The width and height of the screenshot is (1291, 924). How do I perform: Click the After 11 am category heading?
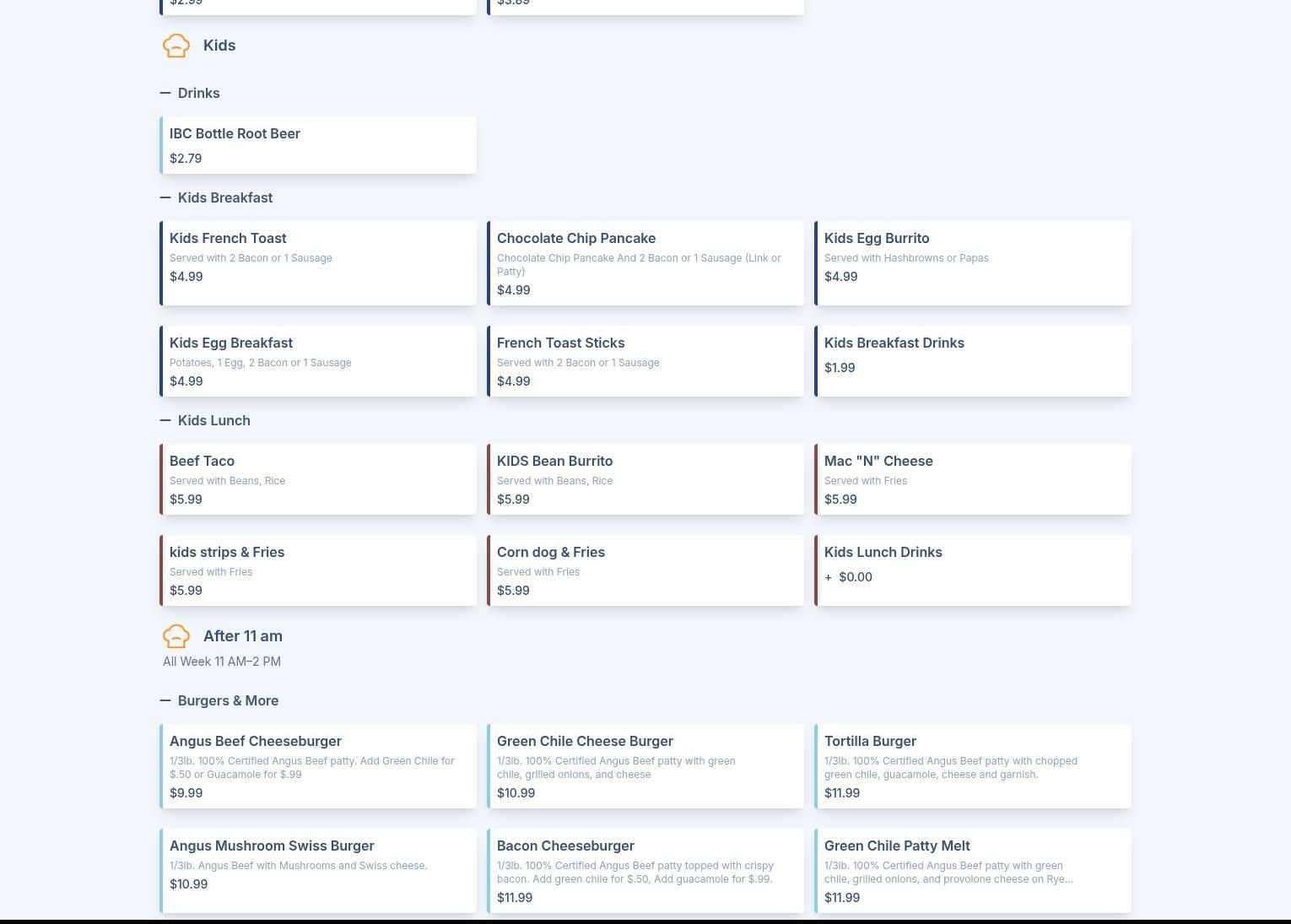(x=243, y=636)
